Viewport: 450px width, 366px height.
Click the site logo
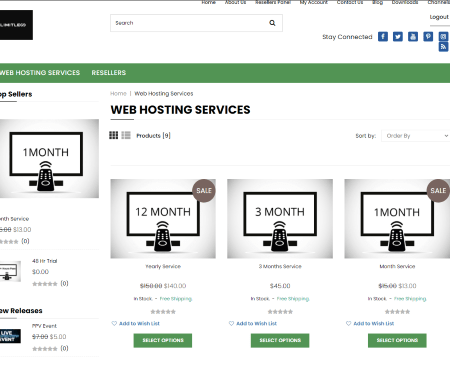[x=16, y=25]
